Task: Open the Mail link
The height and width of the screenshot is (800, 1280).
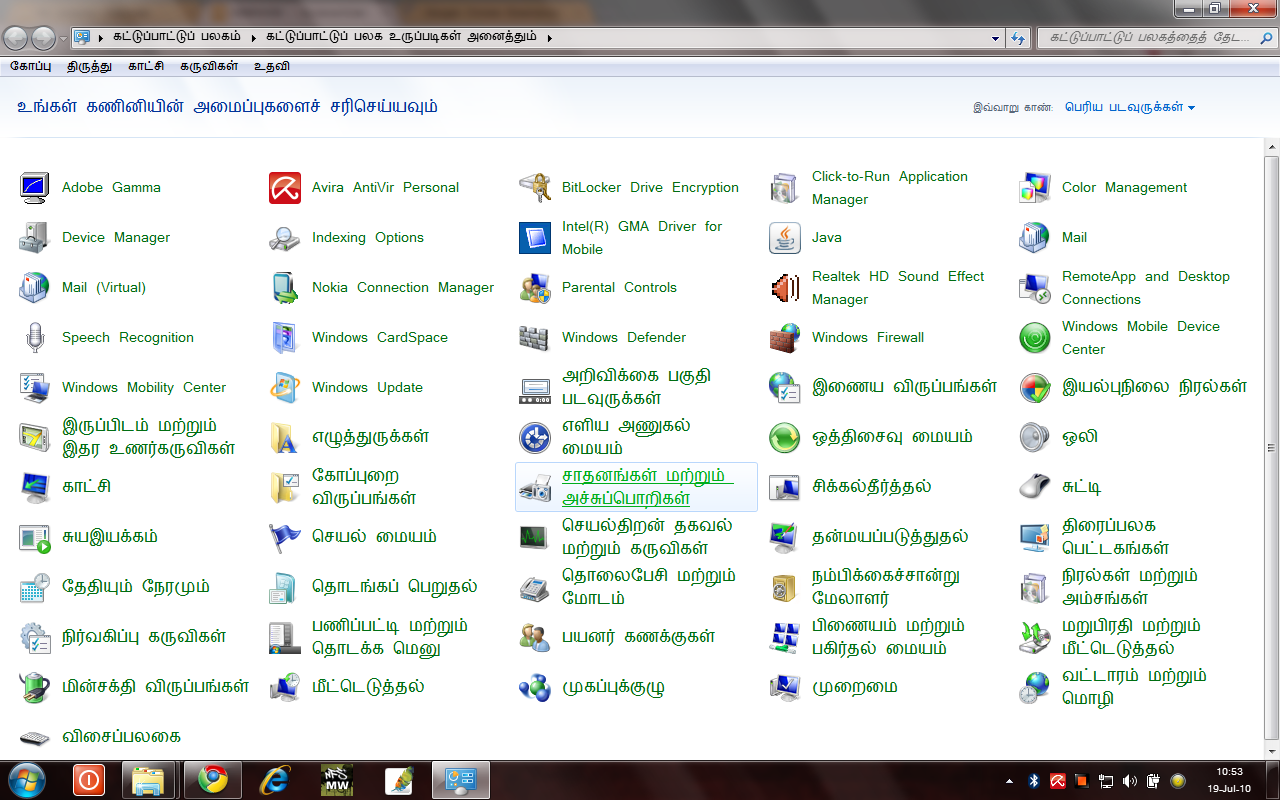Action: click(1074, 238)
